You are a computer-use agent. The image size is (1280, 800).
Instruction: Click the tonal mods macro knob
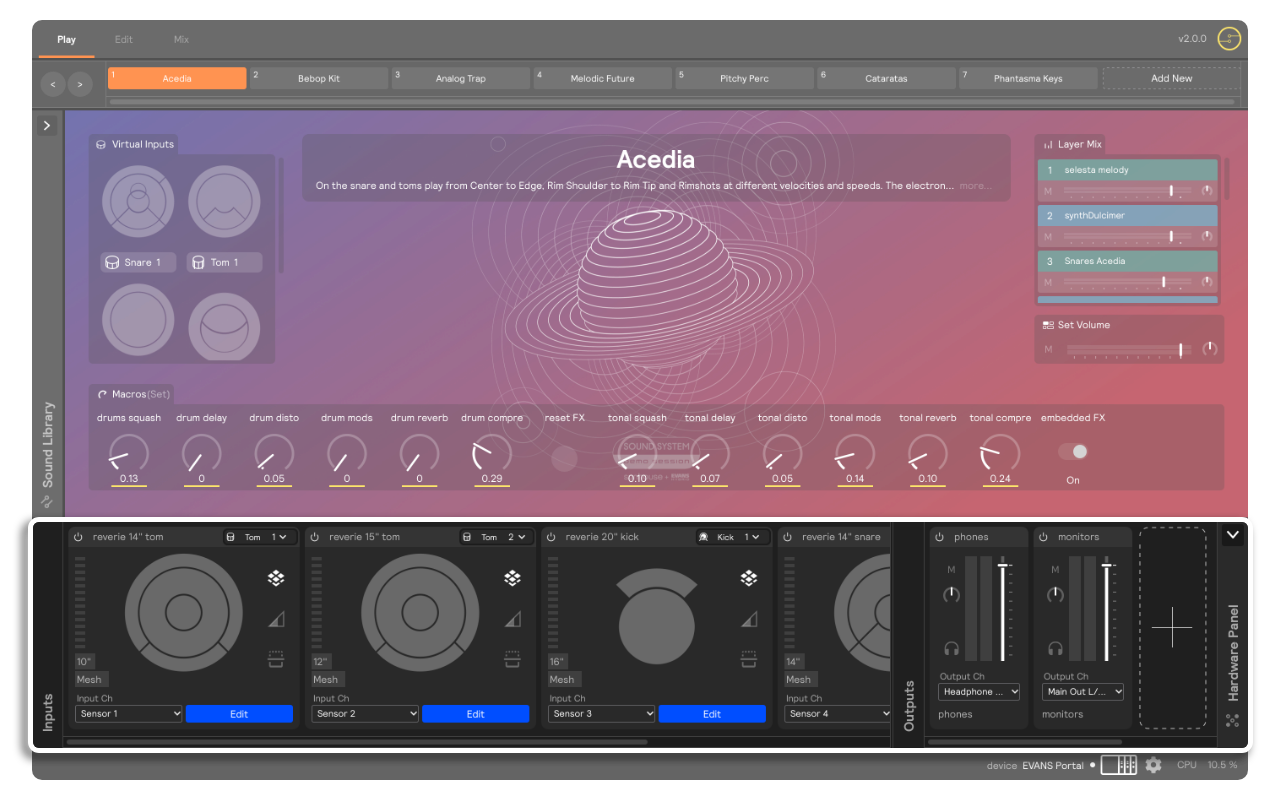pos(855,454)
